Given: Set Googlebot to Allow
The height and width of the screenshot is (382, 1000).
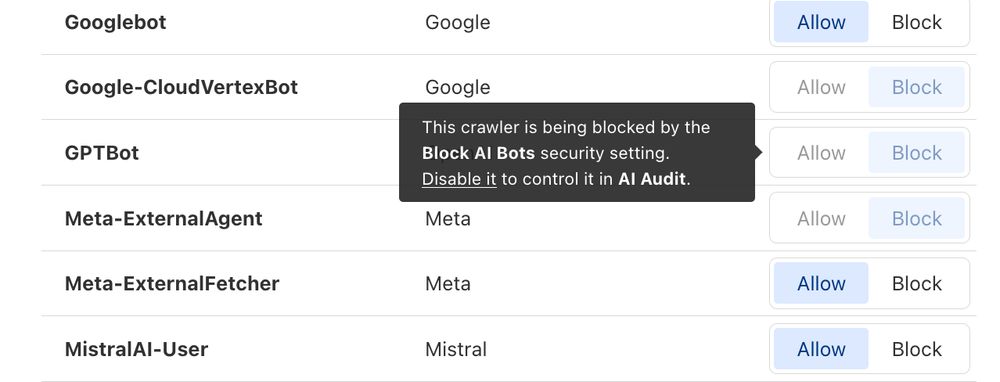Looking at the screenshot, I should tap(821, 22).
